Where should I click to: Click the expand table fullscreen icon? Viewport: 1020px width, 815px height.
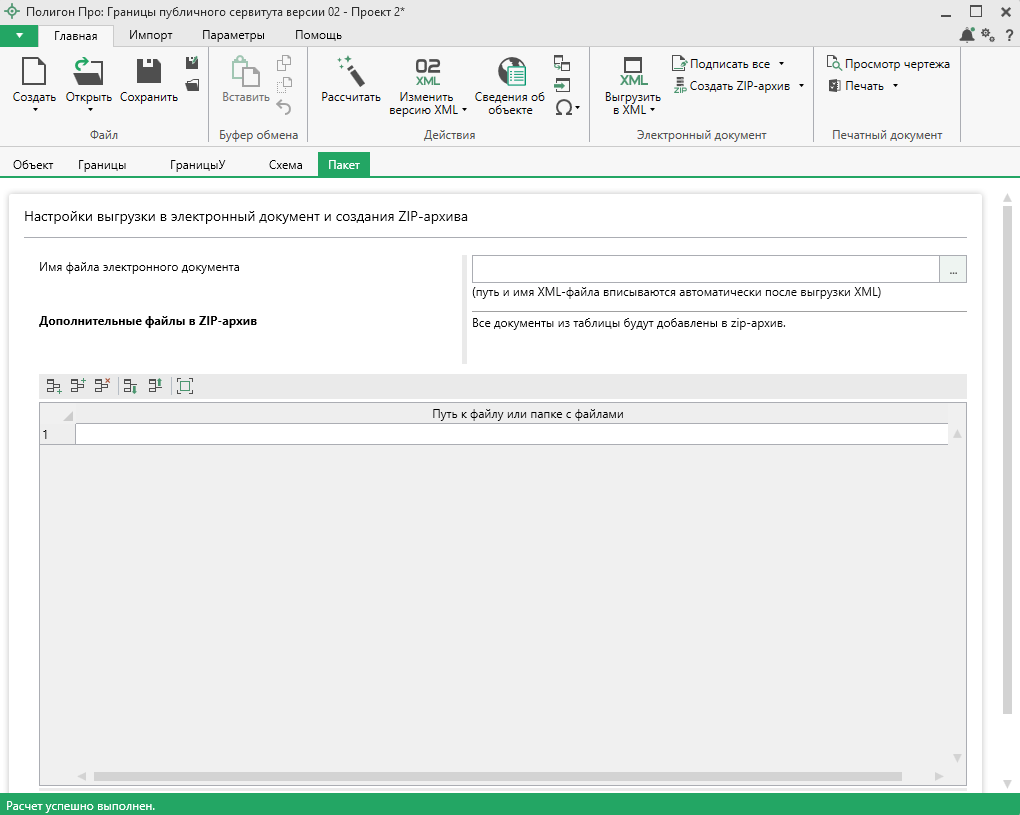(184, 386)
